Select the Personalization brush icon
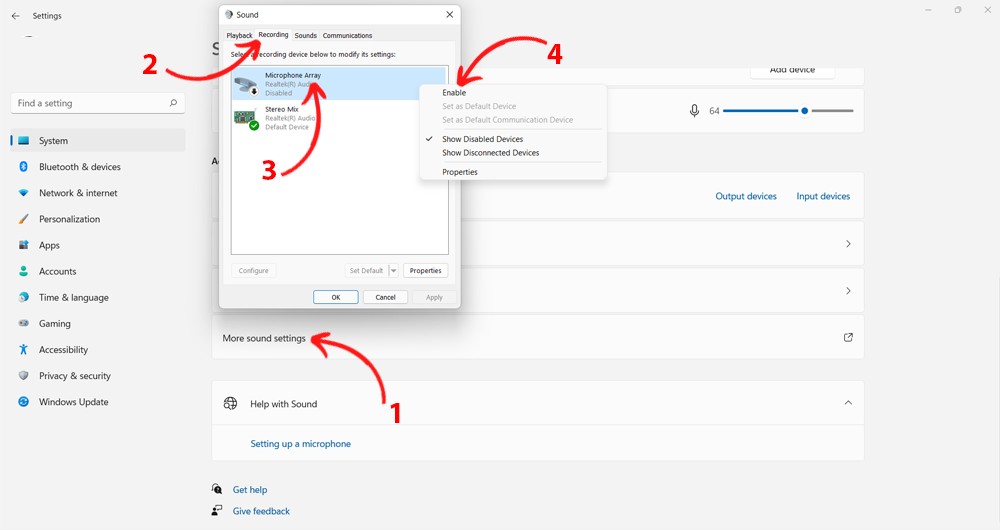This screenshot has height=530, width=1000. 24,219
